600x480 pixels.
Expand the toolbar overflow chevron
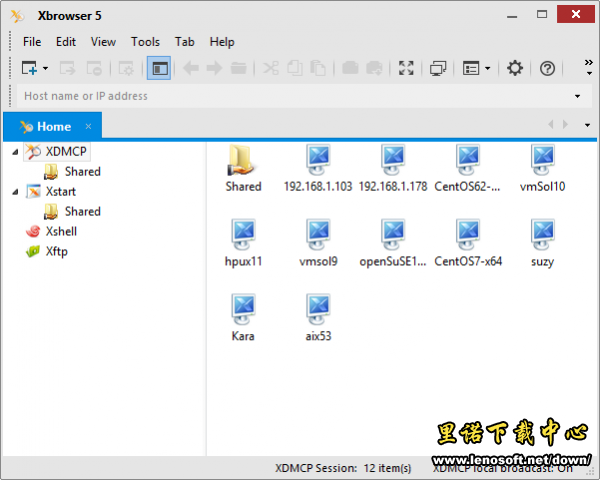click(589, 67)
